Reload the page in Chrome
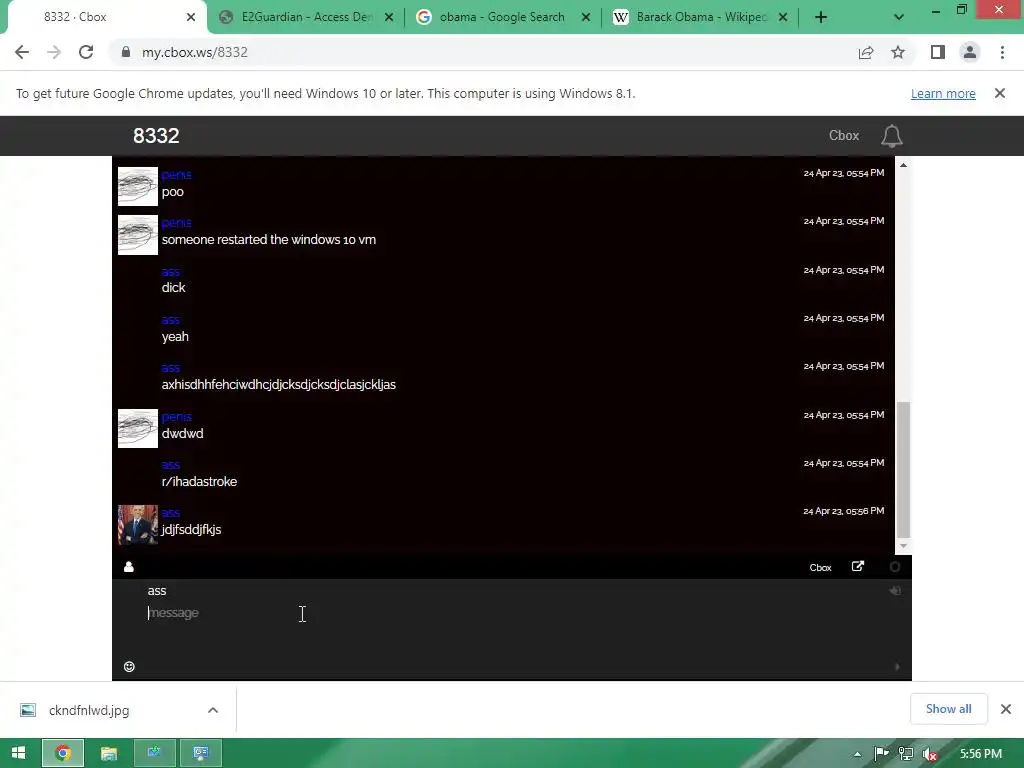1024x768 pixels. pos(86,52)
